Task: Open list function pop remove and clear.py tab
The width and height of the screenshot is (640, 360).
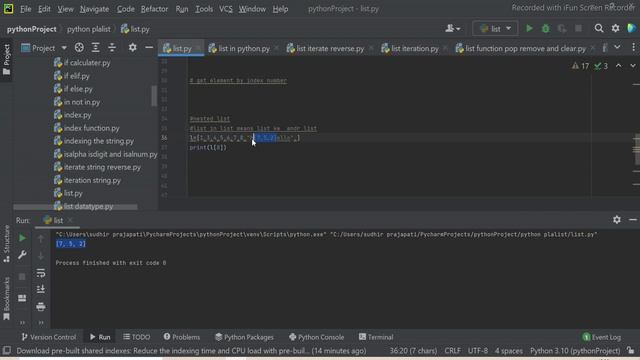Action: pyautogui.click(x=525, y=49)
